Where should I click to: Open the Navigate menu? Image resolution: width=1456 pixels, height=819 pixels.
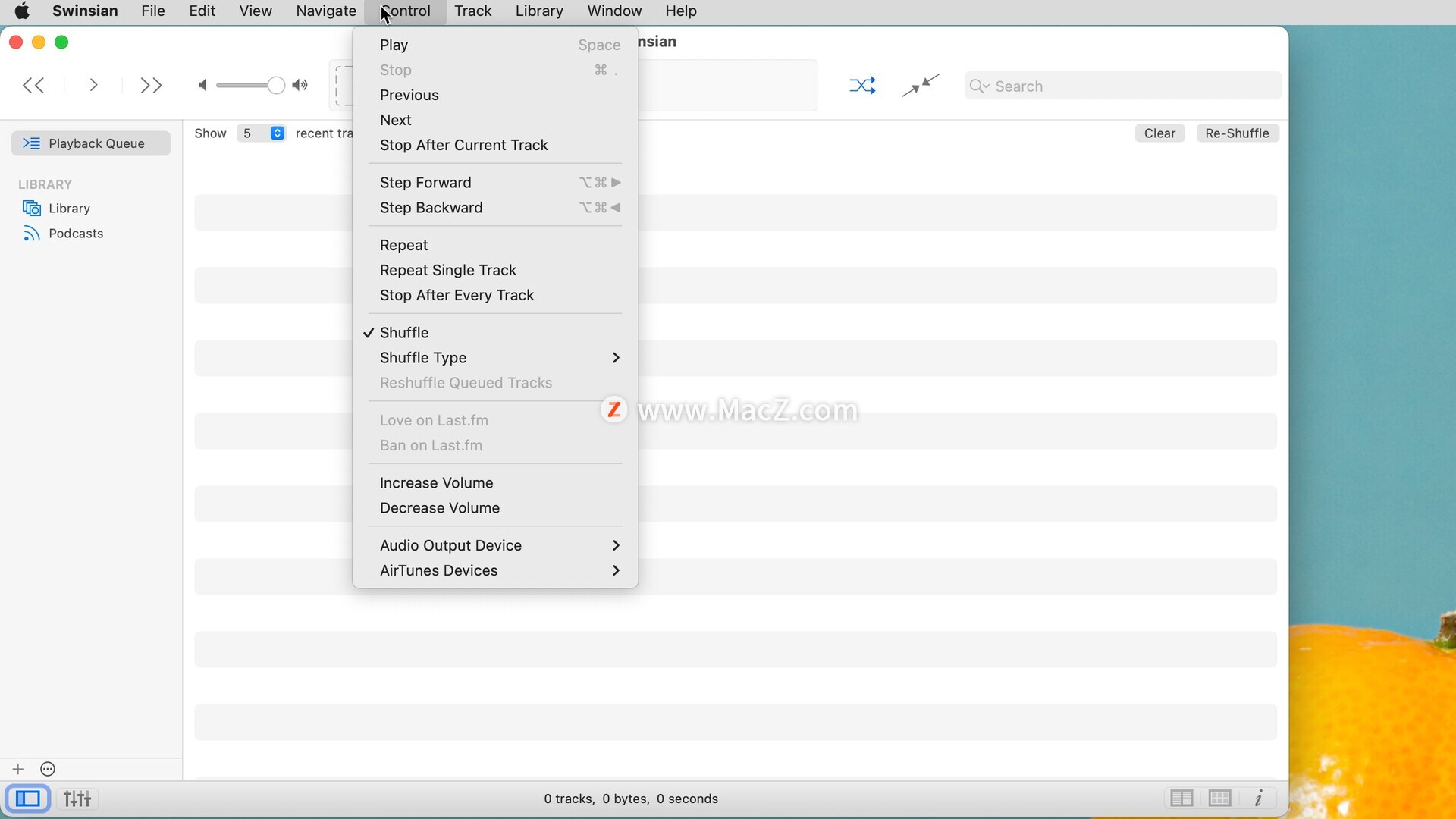[x=326, y=11]
